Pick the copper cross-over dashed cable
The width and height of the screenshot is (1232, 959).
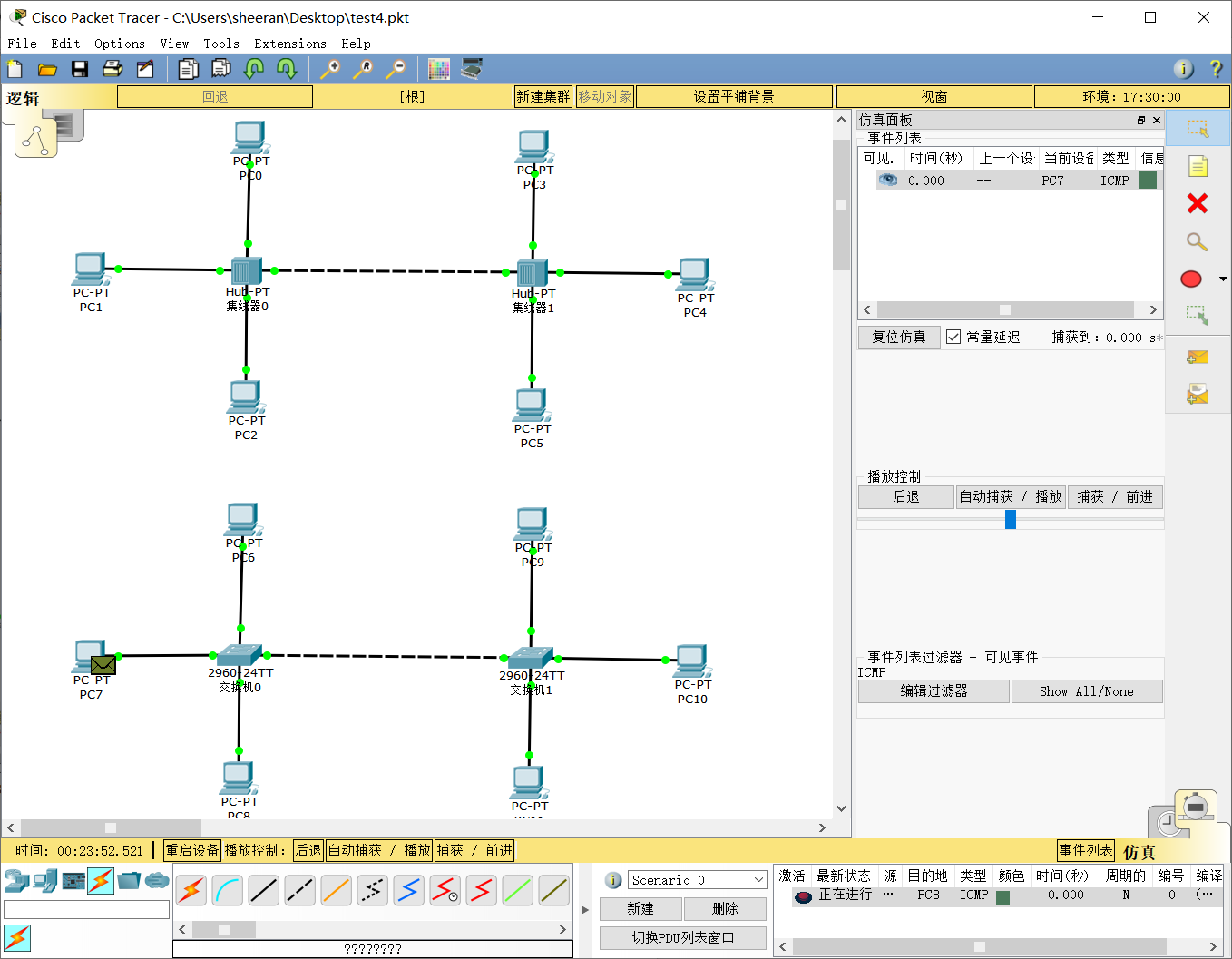click(300, 890)
